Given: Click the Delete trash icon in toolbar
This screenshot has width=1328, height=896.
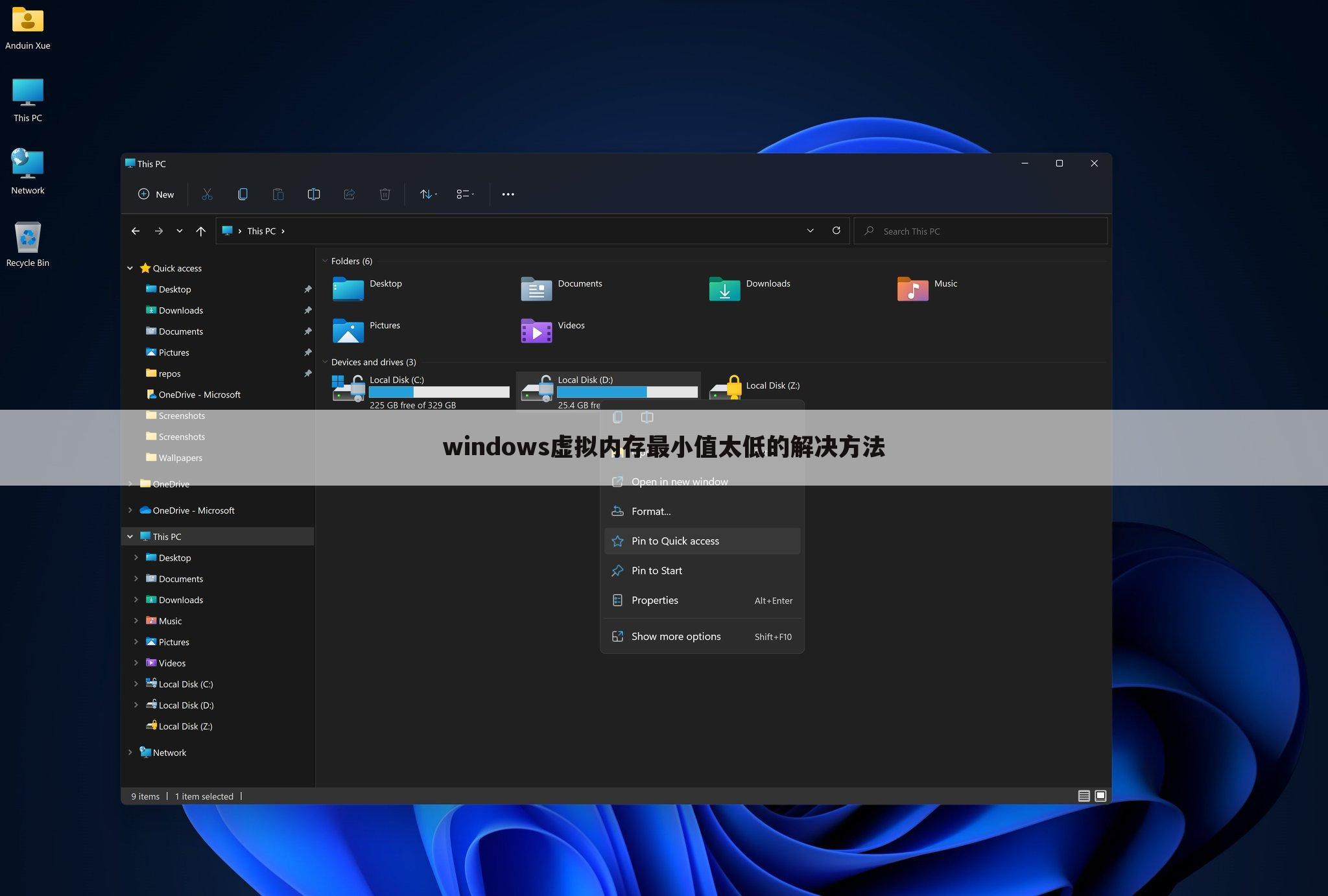Looking at the screenshot, I should [385, 195].
